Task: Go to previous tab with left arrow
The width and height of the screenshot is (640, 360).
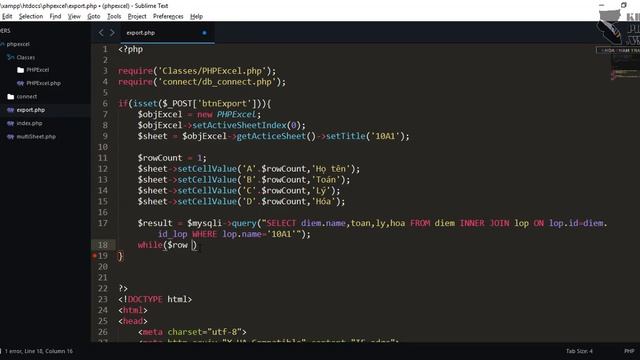Action: [101, 33]
